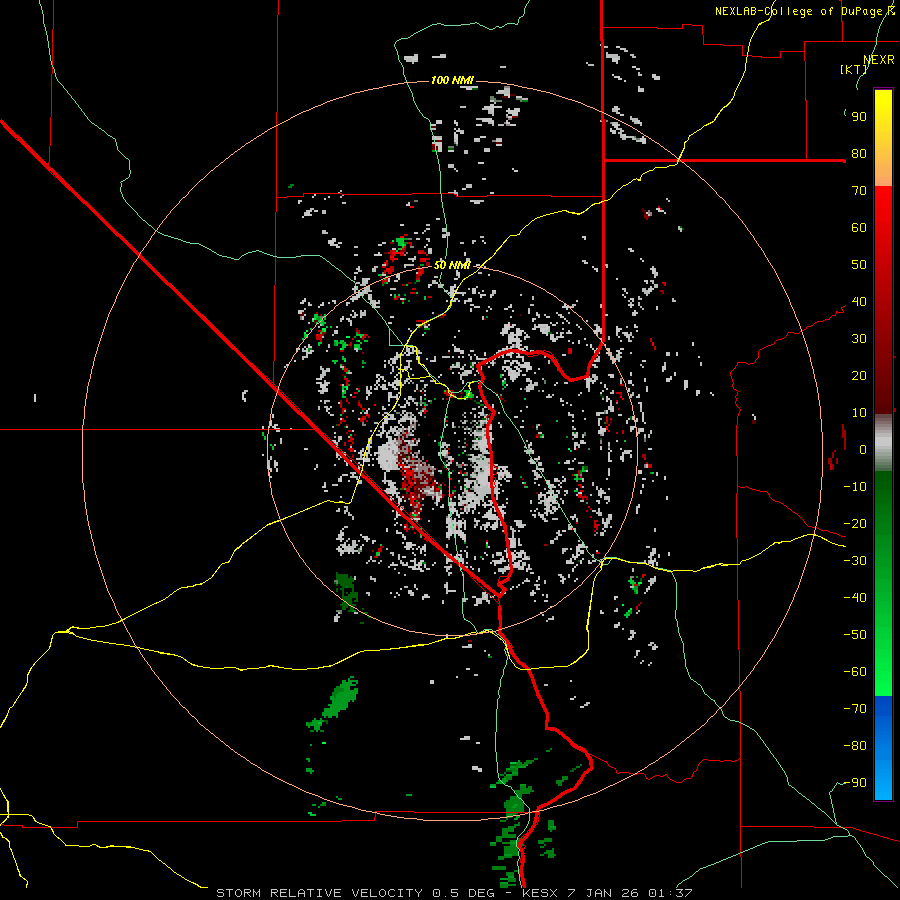Click the -70 value on velocity scale
Image resolution: width=900 pixels, height=900 pixels.
[855, 709]
